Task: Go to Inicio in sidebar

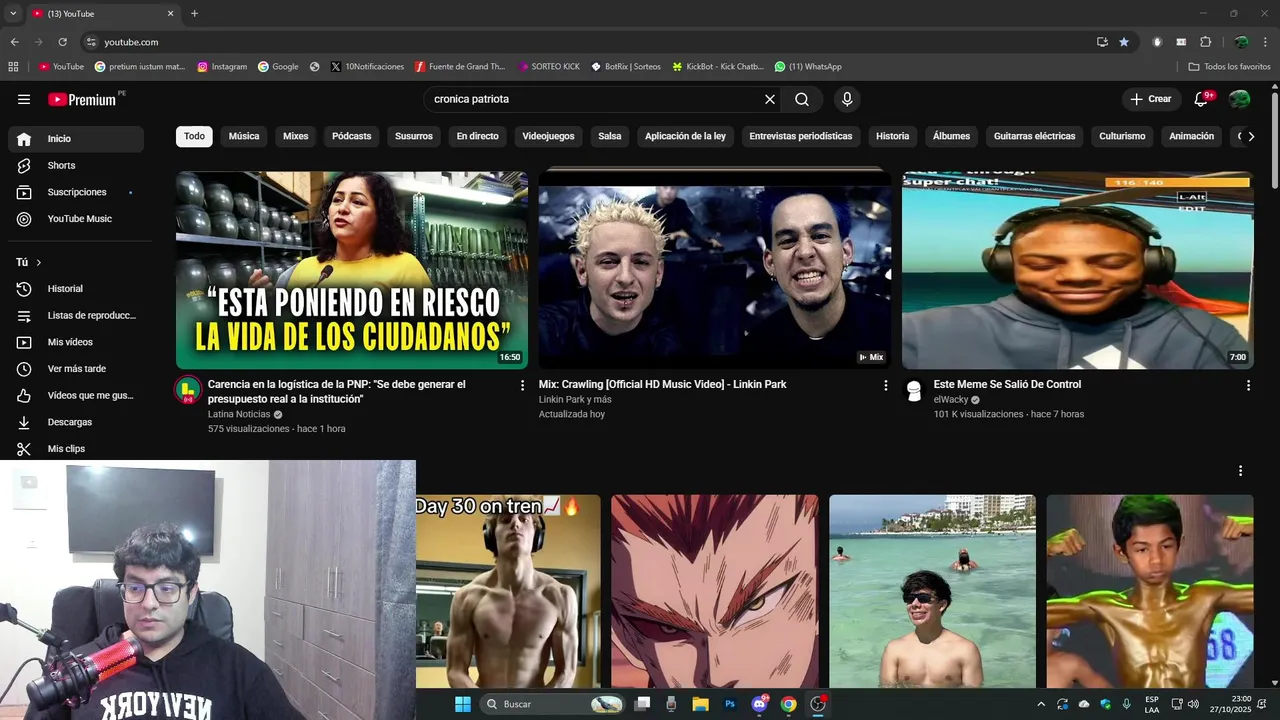Action: 76,139
